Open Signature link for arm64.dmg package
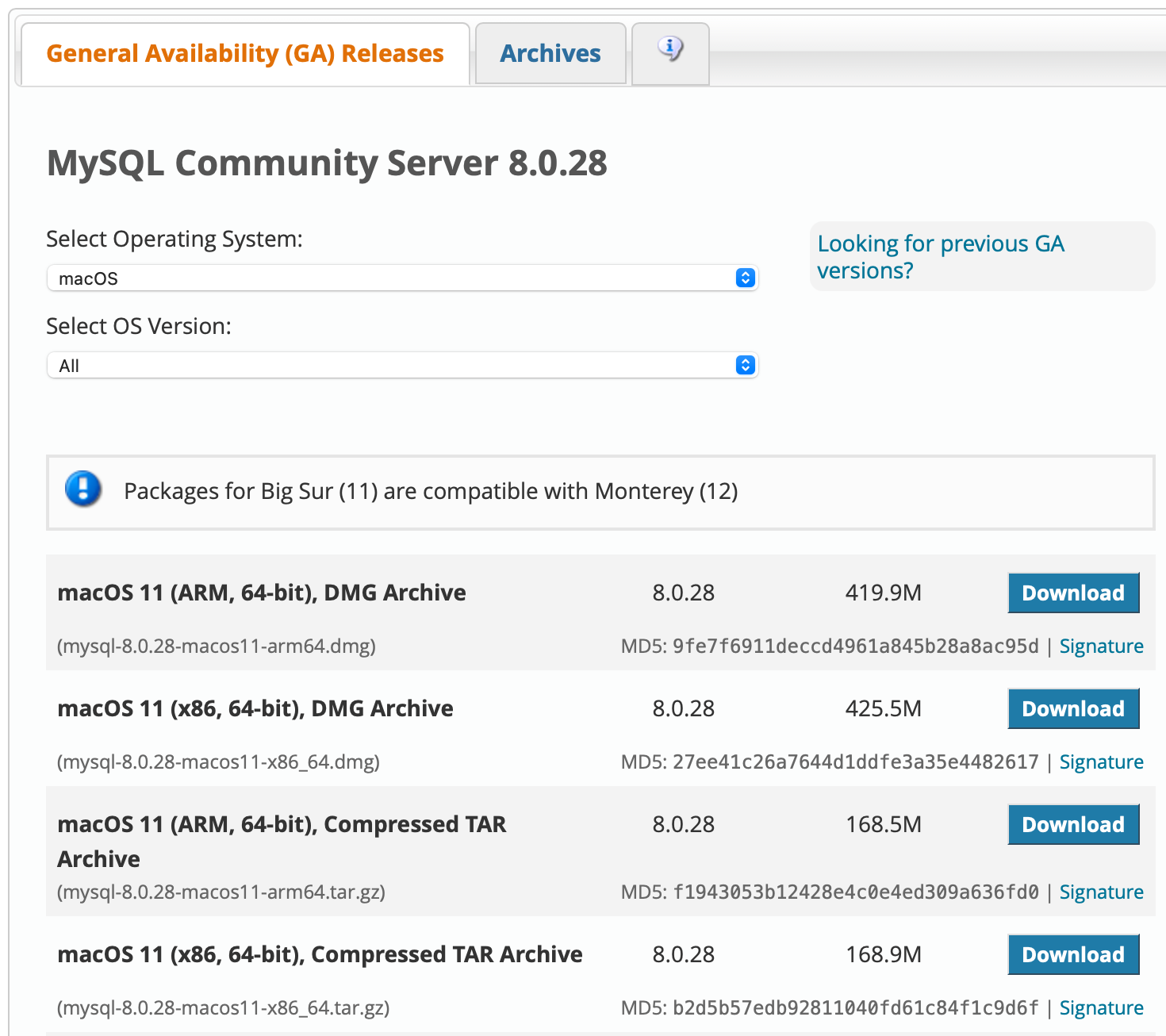1166x1036 pixels. coord(1101,647)
